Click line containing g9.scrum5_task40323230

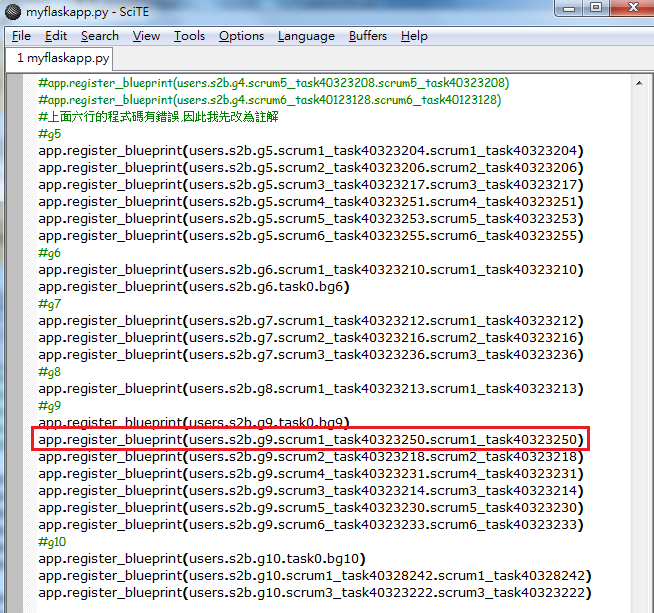pos(311,508)
